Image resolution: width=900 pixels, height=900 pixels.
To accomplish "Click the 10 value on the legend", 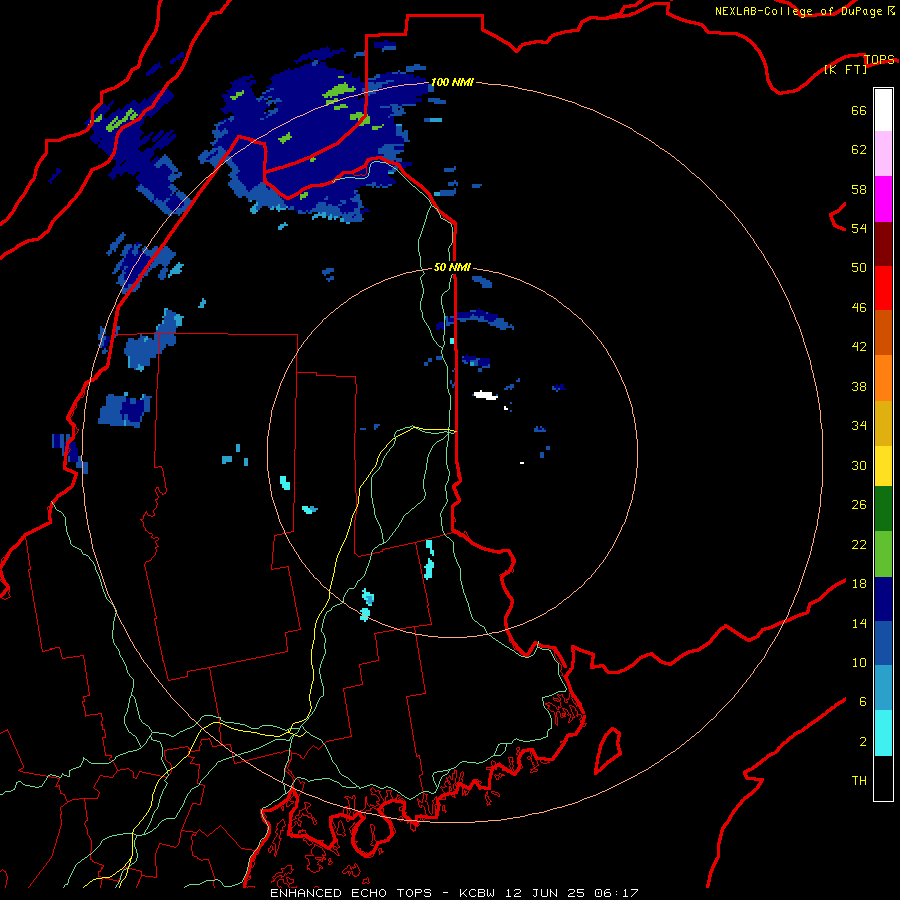I will click(859, 662).
